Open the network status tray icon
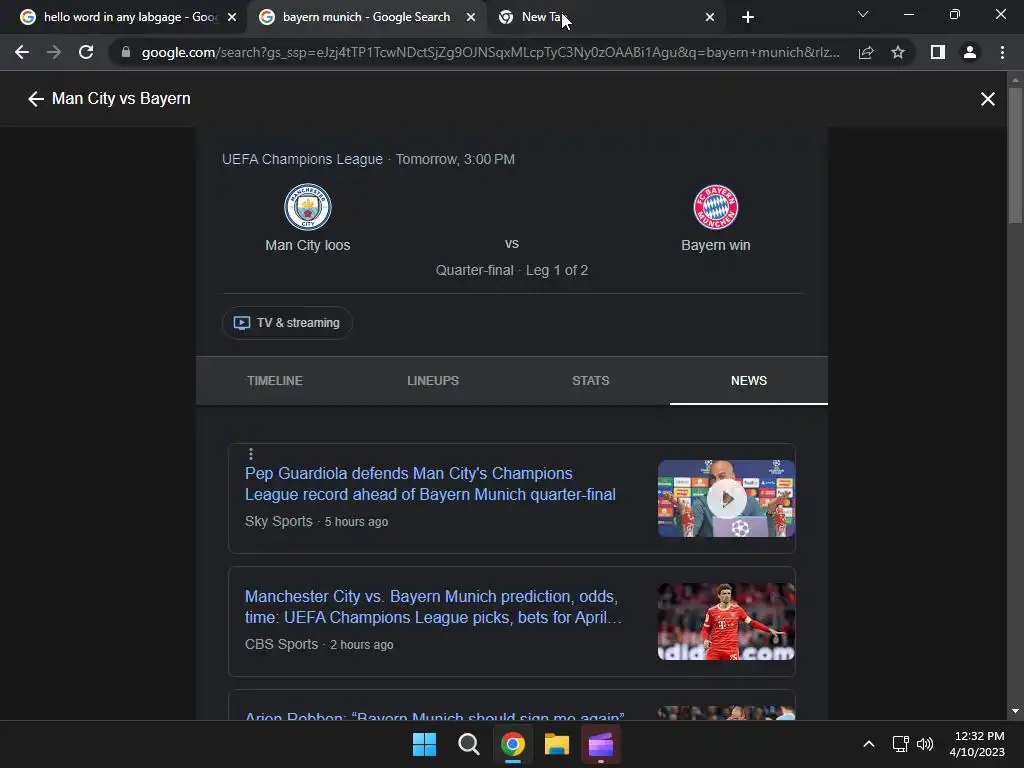1024x768 pixels. click(901, 744)
